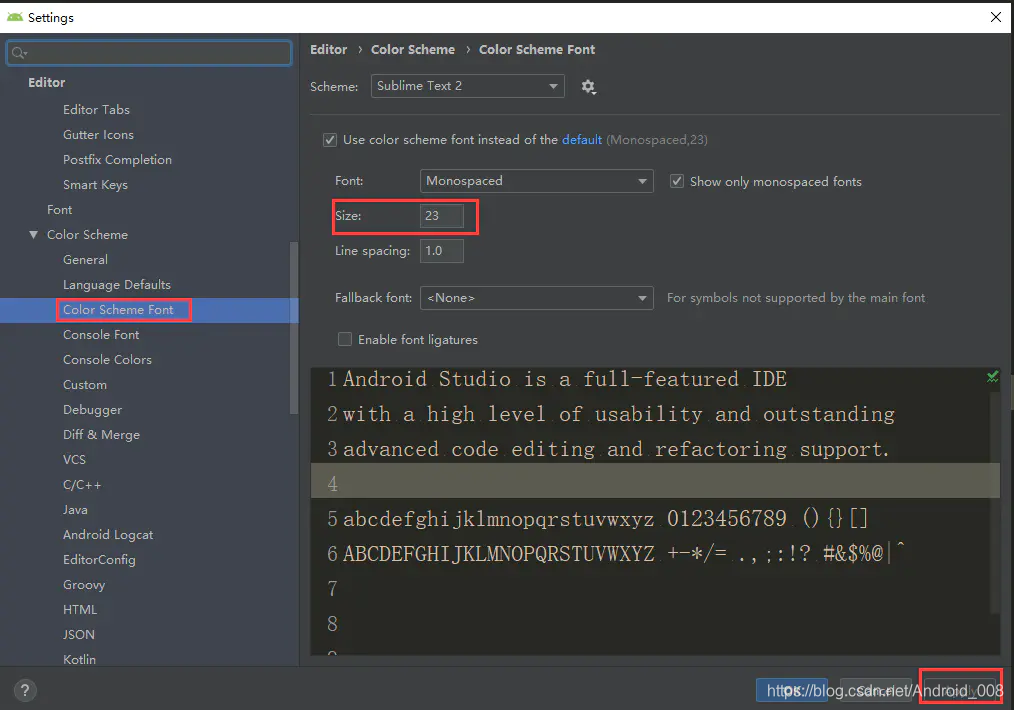
Task: Click the green inspection checkmark in preview
Action: pos(992,376)
